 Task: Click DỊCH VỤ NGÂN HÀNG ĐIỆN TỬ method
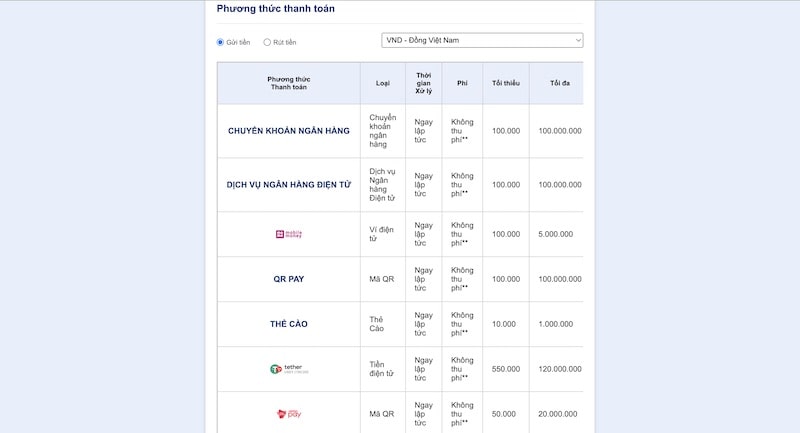pos(289,185)
